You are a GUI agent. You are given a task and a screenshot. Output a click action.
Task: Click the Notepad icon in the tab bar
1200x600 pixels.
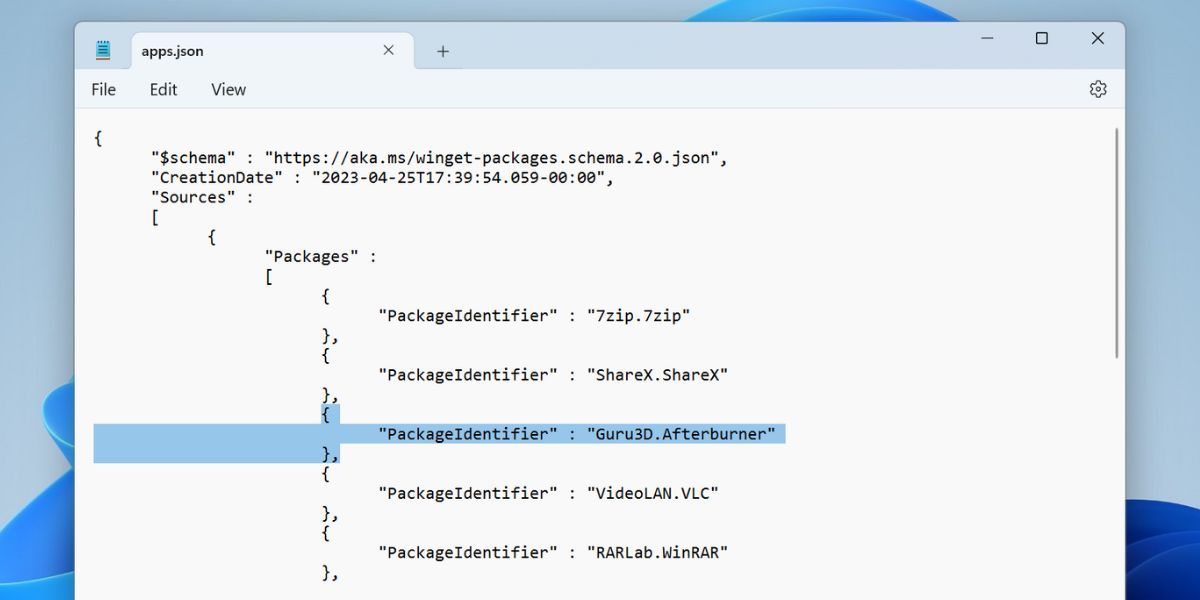(x=101, y=48)
